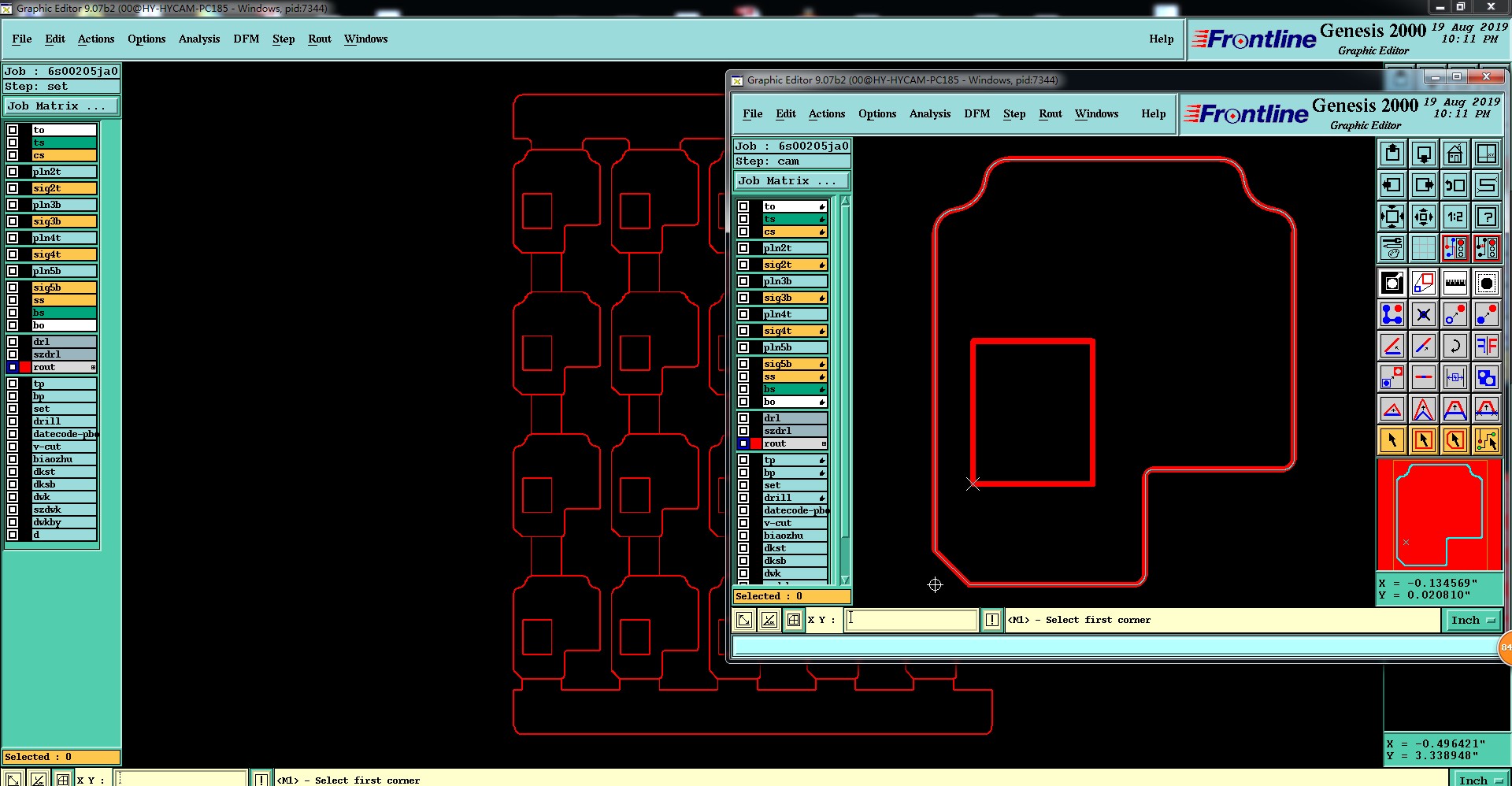Toggle 'sig2t' layer checkbox in cam window
The image size is (1512, 786).
coord(743,265)
